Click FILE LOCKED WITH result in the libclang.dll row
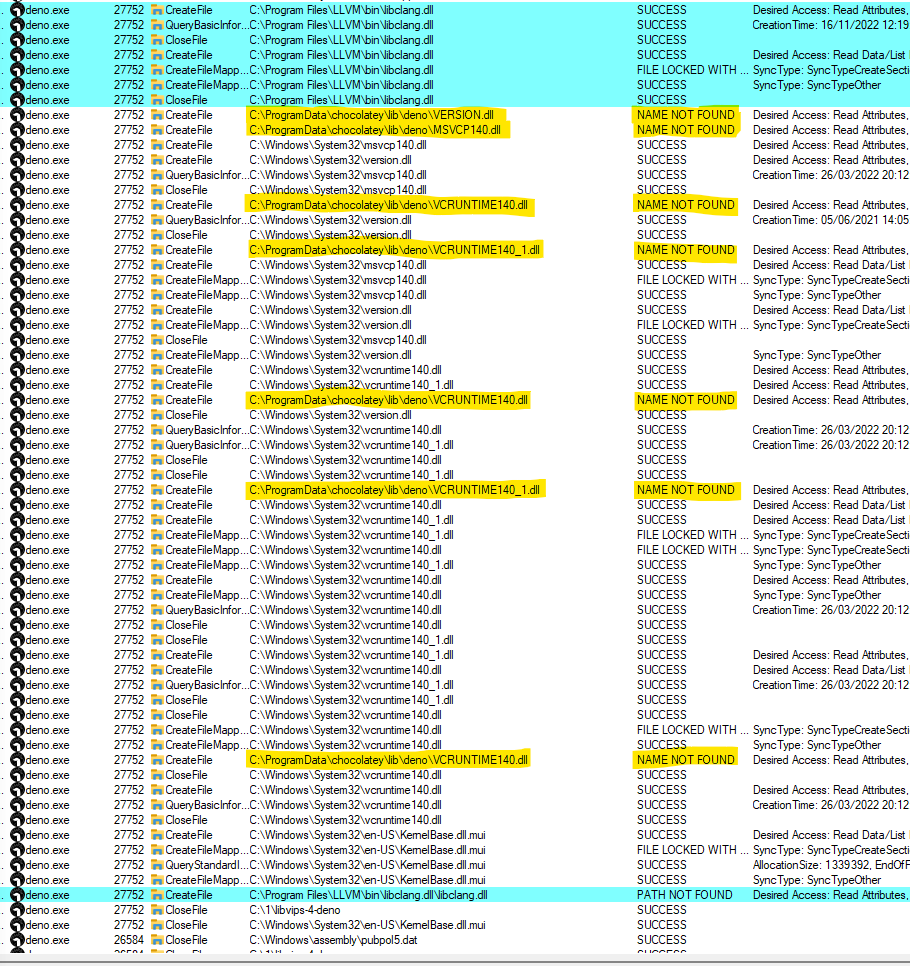The height and width of the screenshot is (966, 910). coord(693,70)
